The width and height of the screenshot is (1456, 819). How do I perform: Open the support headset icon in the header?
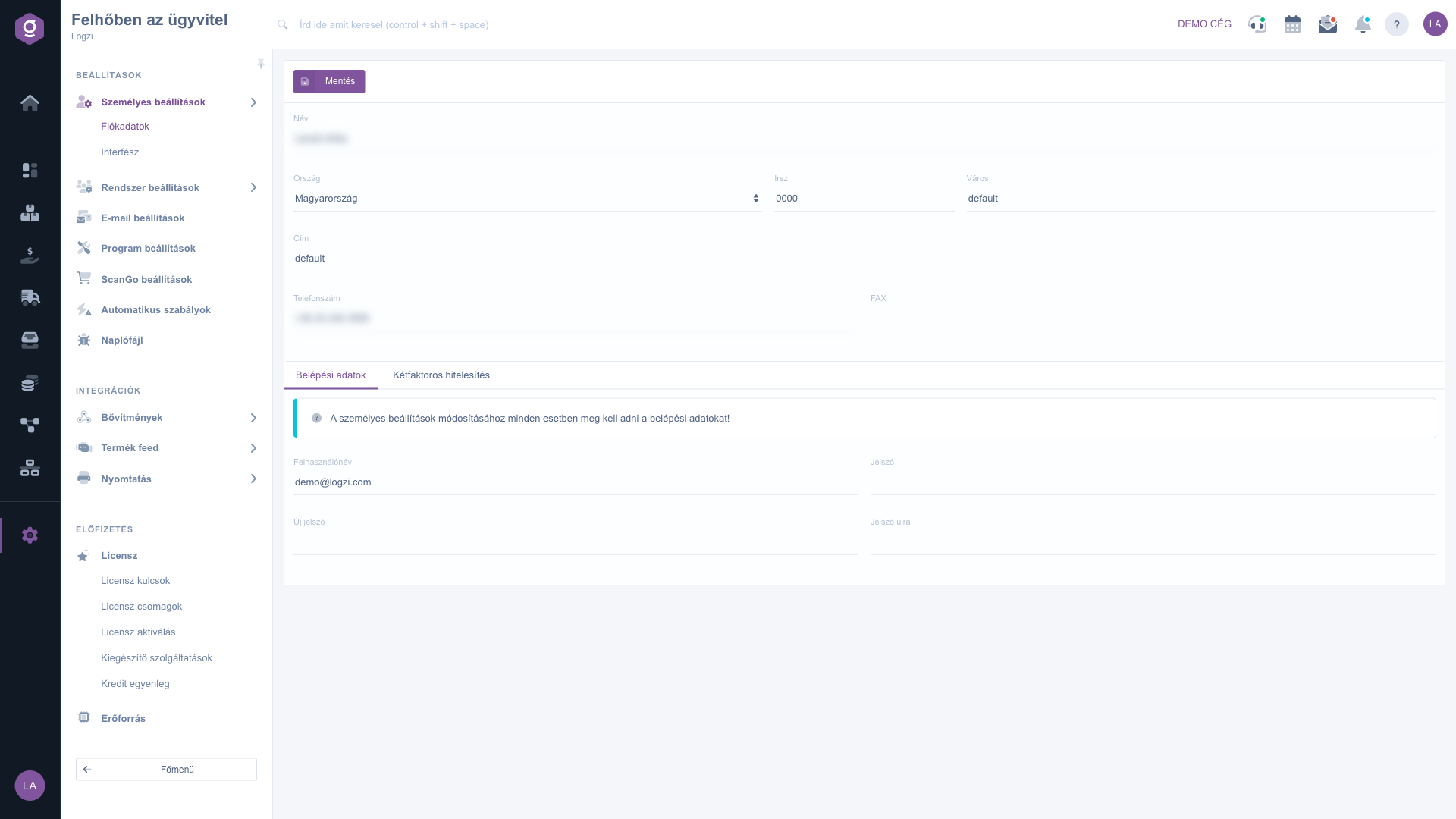(1257, 24)
